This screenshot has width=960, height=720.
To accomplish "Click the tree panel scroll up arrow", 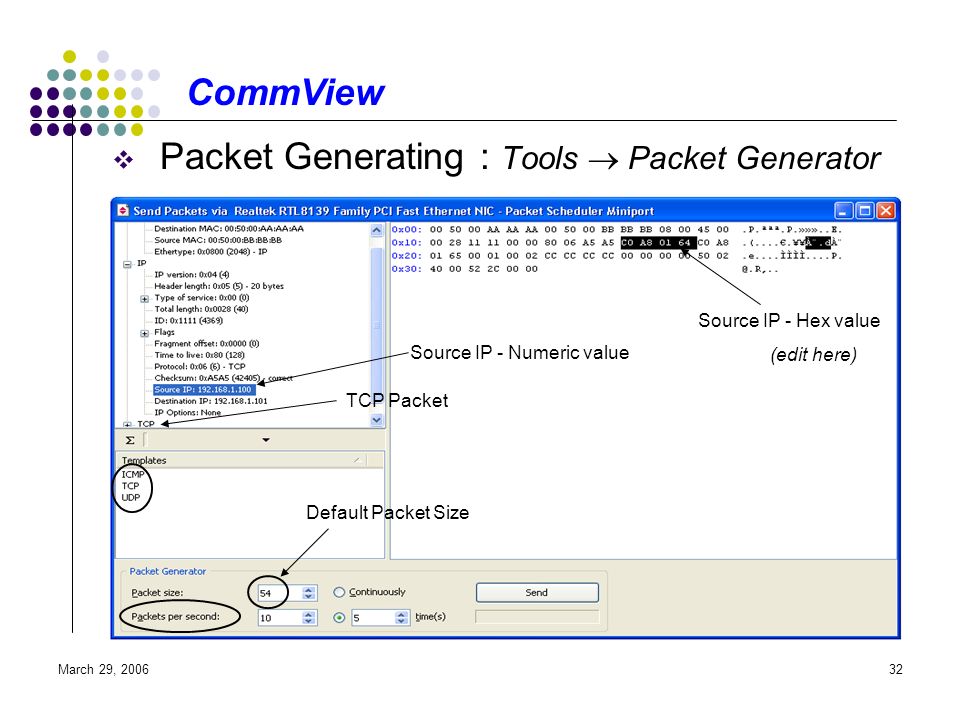I will pyautogui.click(x=377, y=230).
